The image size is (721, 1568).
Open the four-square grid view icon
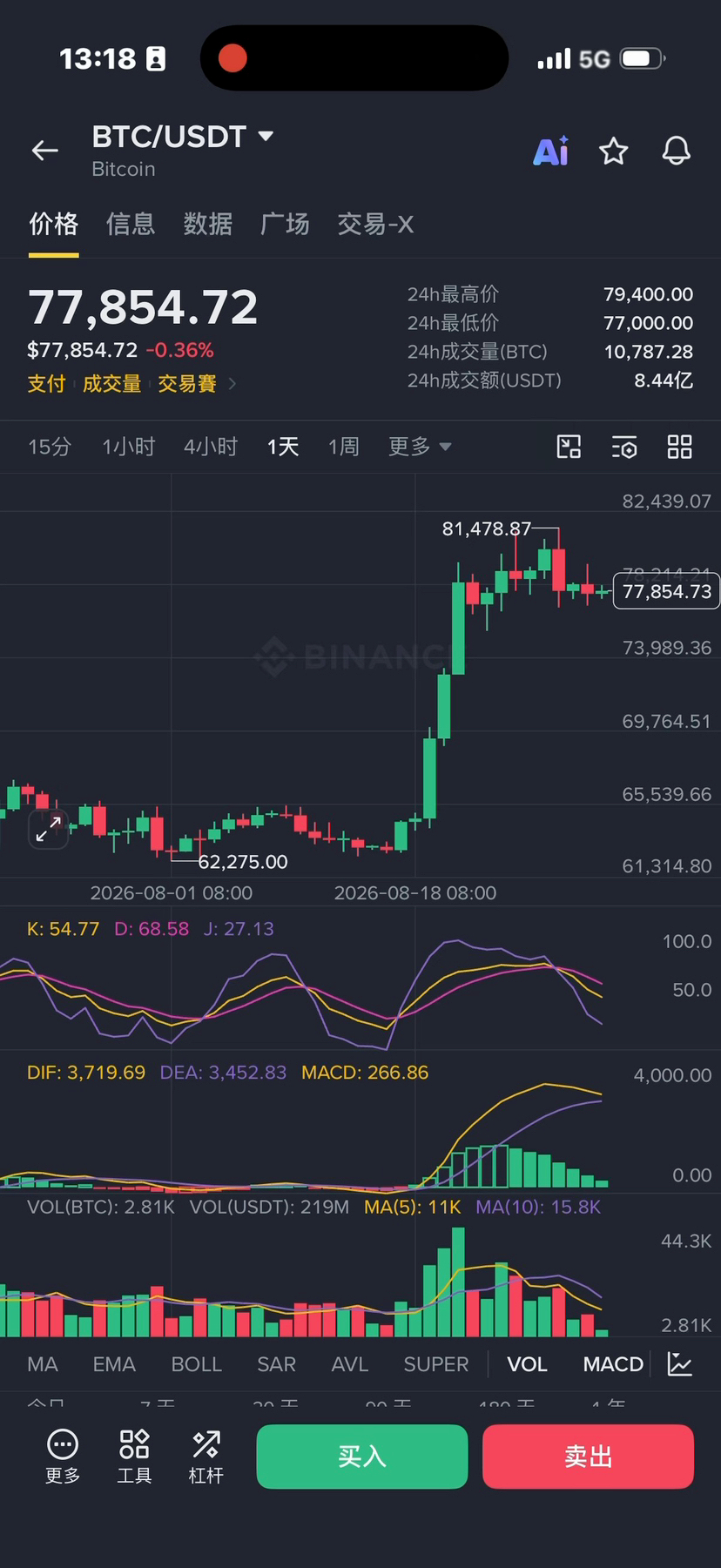(x=679, y=447)
